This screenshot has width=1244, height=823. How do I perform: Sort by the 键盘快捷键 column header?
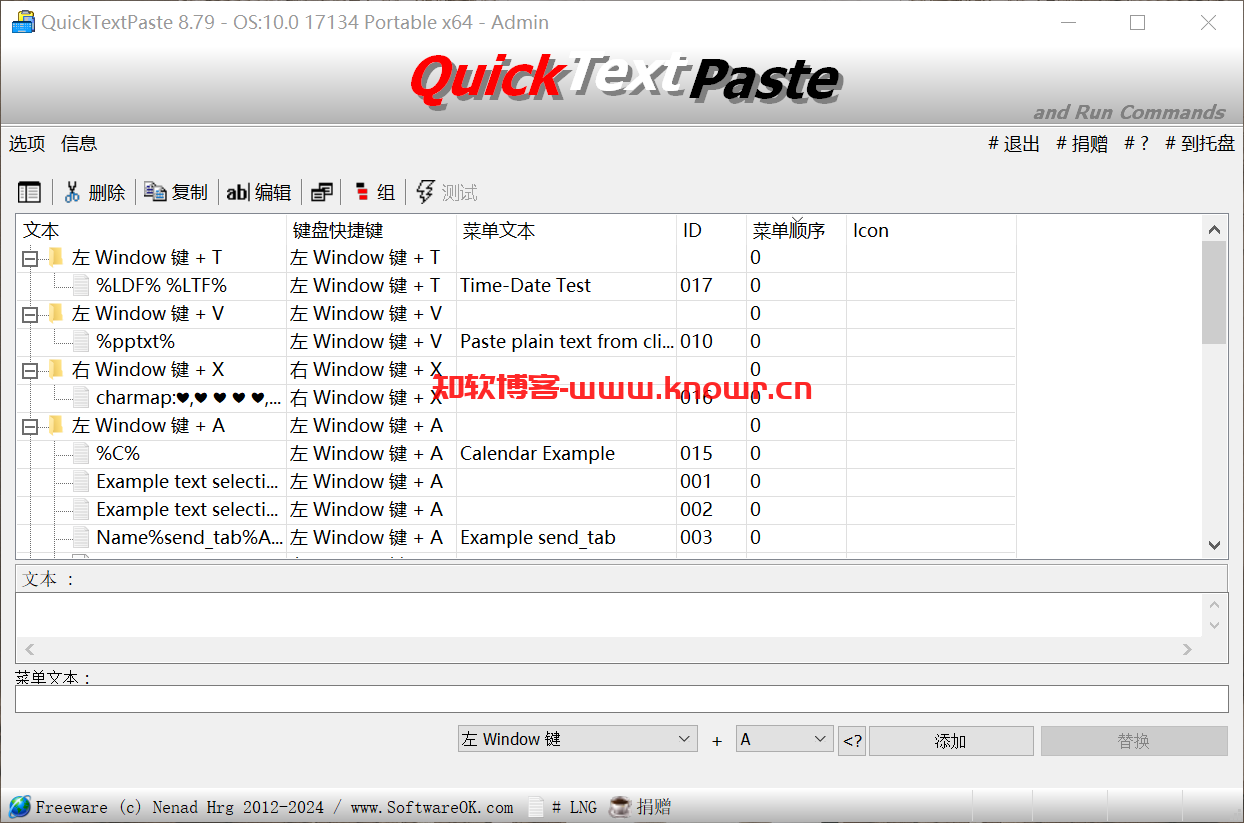point(372,230)
